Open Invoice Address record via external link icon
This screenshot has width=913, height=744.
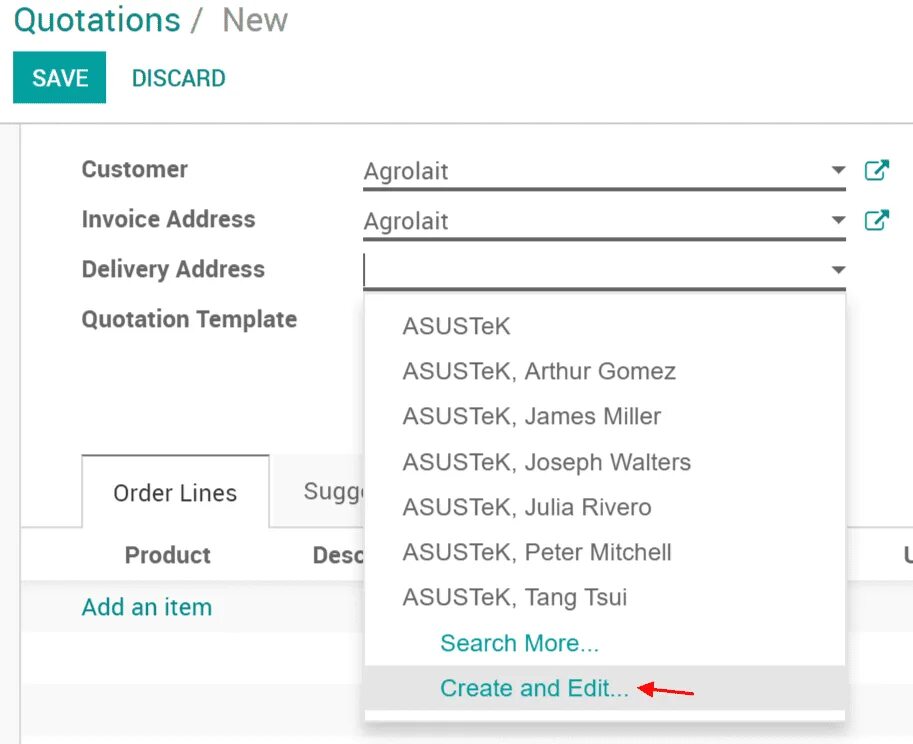point(876,220)
